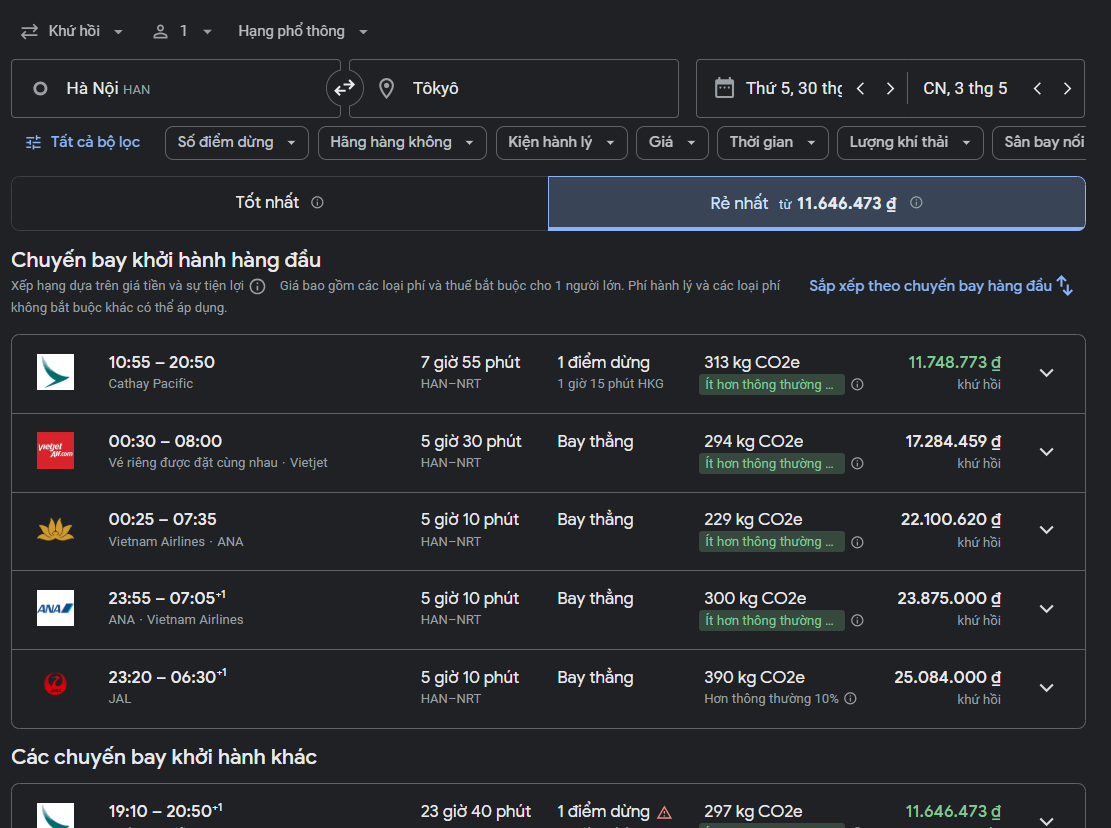This screenshot has height=828, width=1111.
Task: Select the Rẻ nhất tab
Action: click(x=816, y=203)
